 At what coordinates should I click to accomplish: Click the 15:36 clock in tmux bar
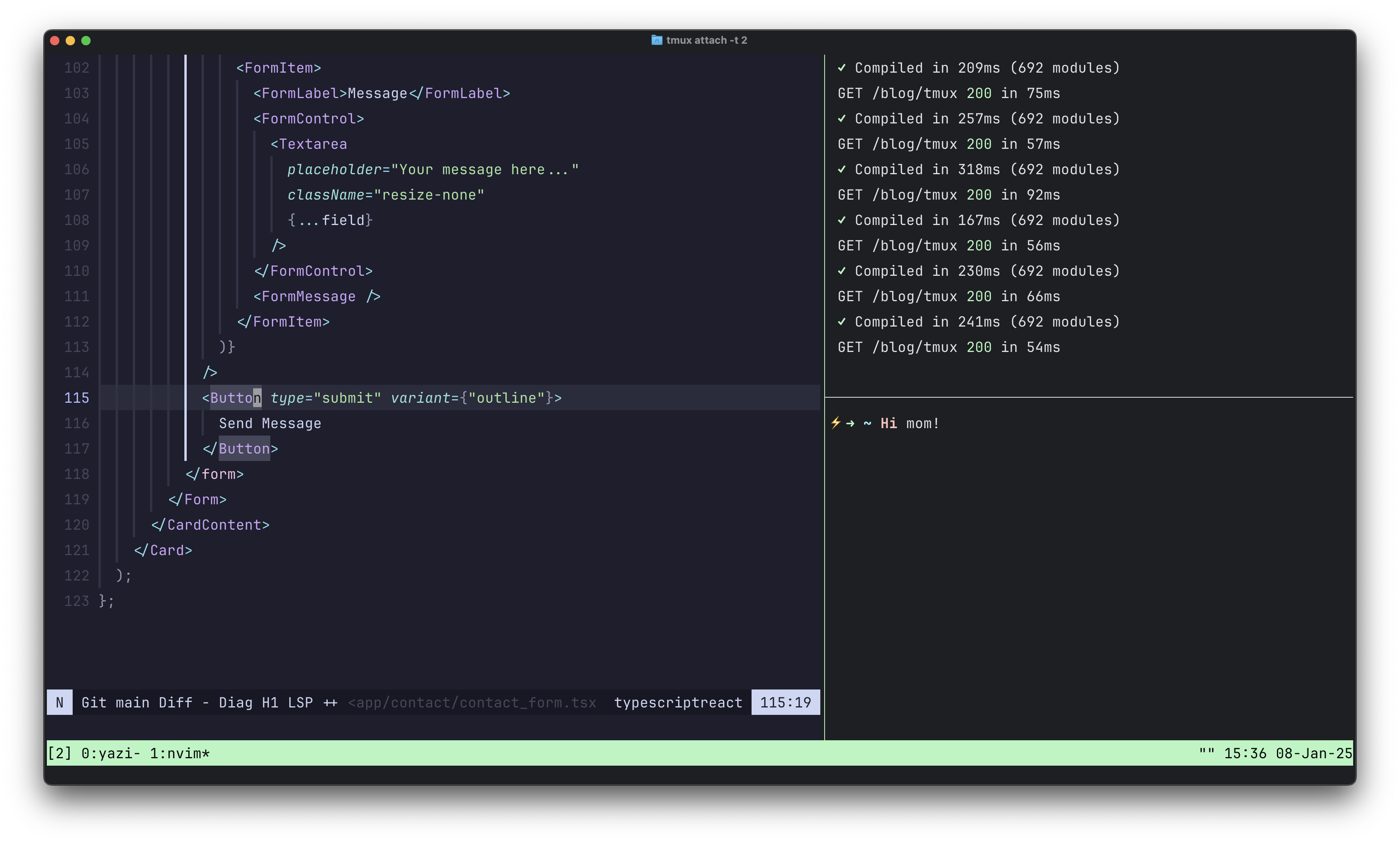click(x=1245, y=753)
